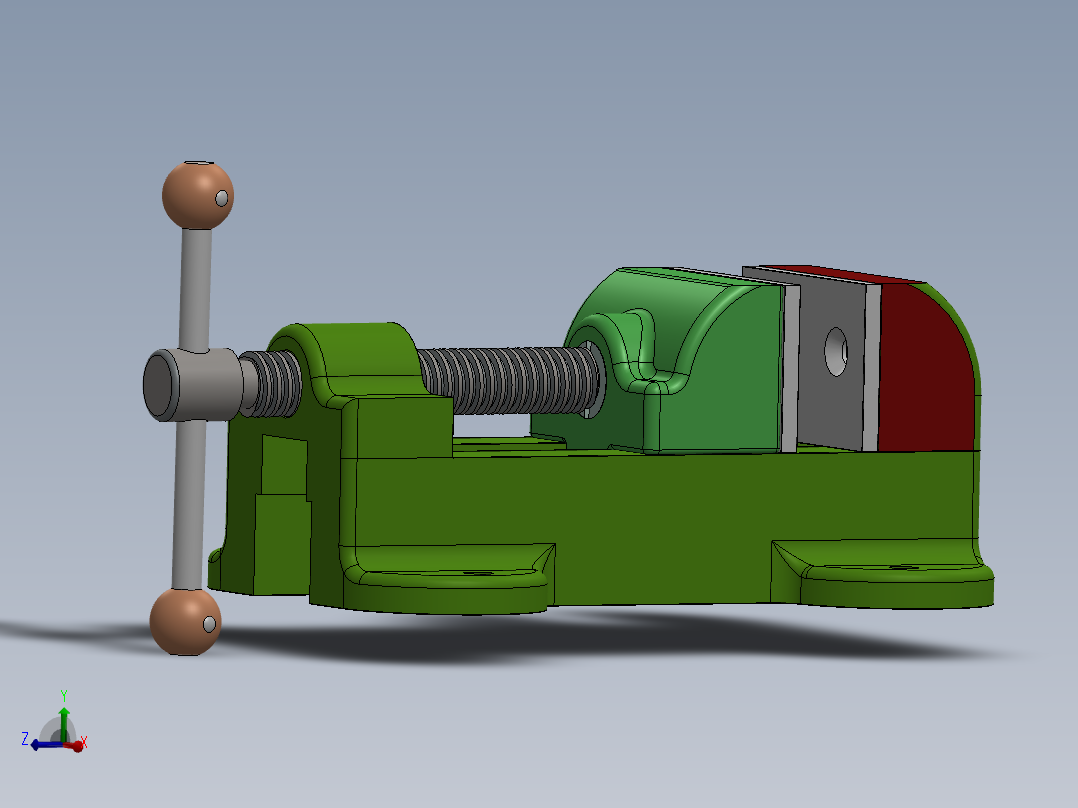
Task: Click the blue Z axis arrow of the triad
Action: [45, 745]
